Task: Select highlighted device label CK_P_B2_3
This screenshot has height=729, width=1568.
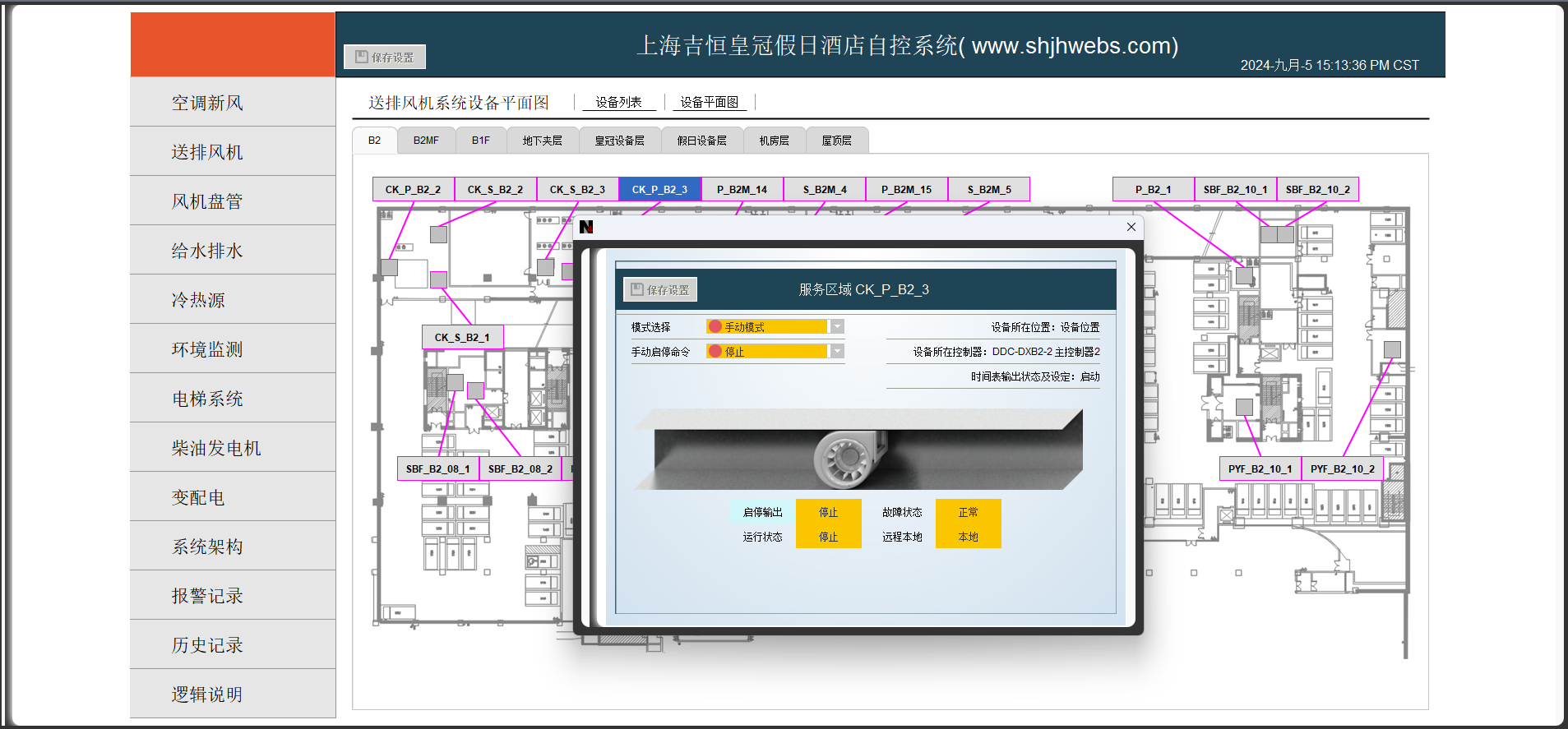Action: point(660,189)
